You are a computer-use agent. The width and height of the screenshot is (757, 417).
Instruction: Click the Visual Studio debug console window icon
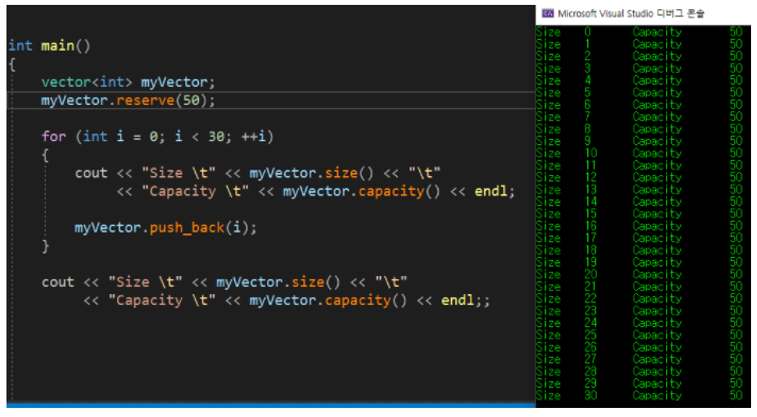547,14
